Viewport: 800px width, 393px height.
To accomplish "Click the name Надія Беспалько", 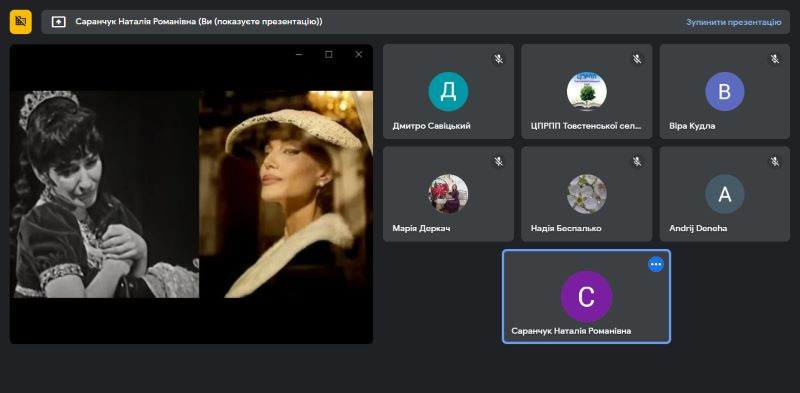I will coord(566,228).
